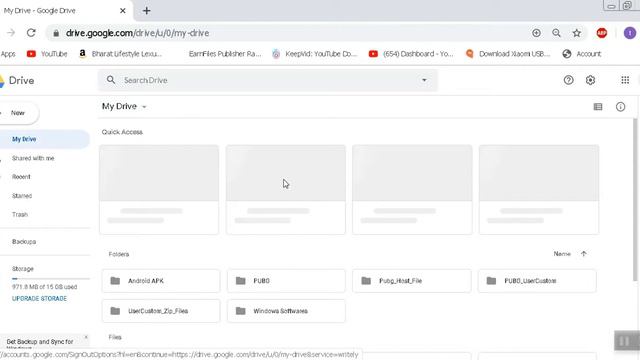Expand the search options dropdown arrow
The width and height of the screenshot is (640, 360).
tap(424, 80)
